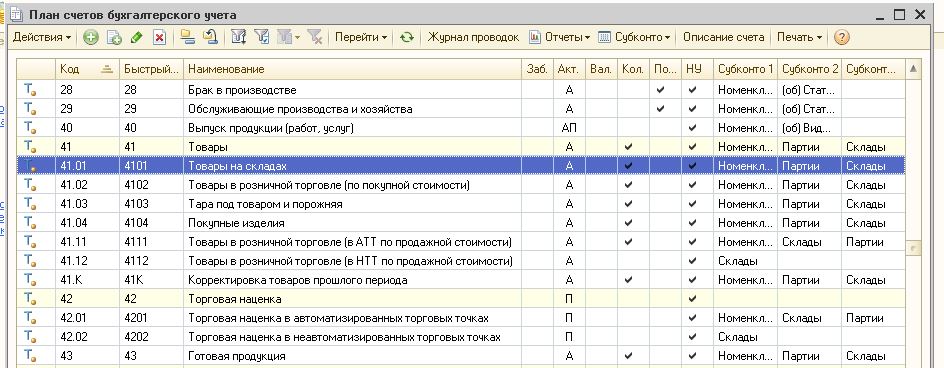Screen dimensions: 944x368
Task: Click the scroll up arrow of the list
Action: click(x=913, y=69)
